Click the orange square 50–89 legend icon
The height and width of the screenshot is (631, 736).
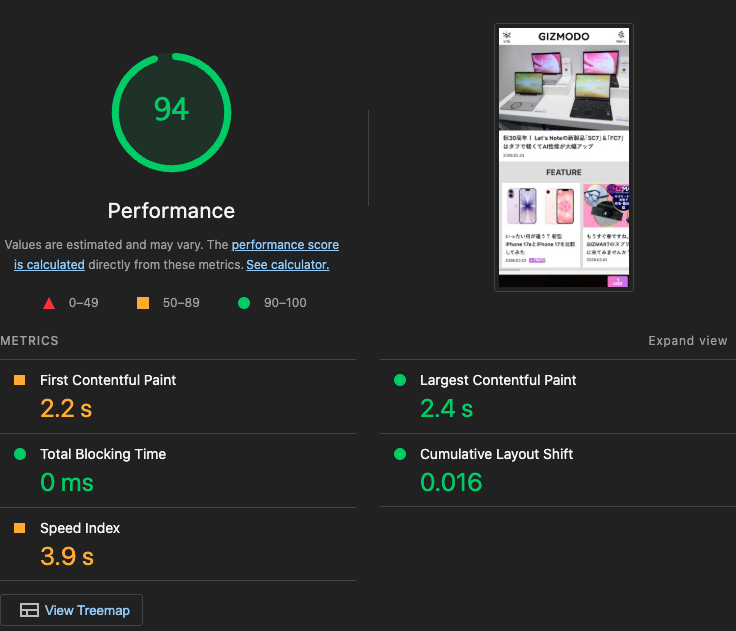coord(143,303)
